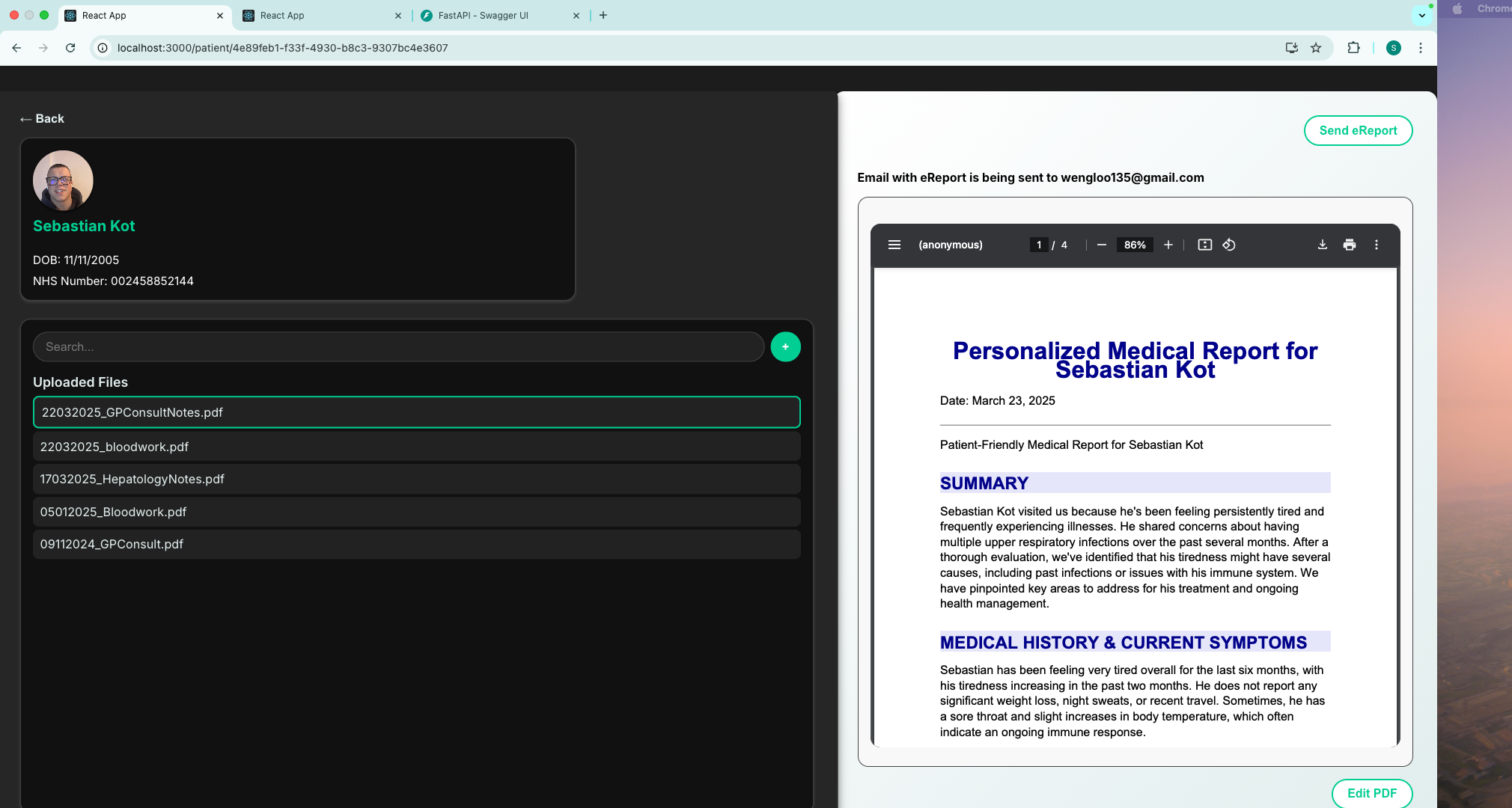This screenshot has height=808, width=1512.
Task: Switch to the second React App tab
Action: (x=282, y=15)
